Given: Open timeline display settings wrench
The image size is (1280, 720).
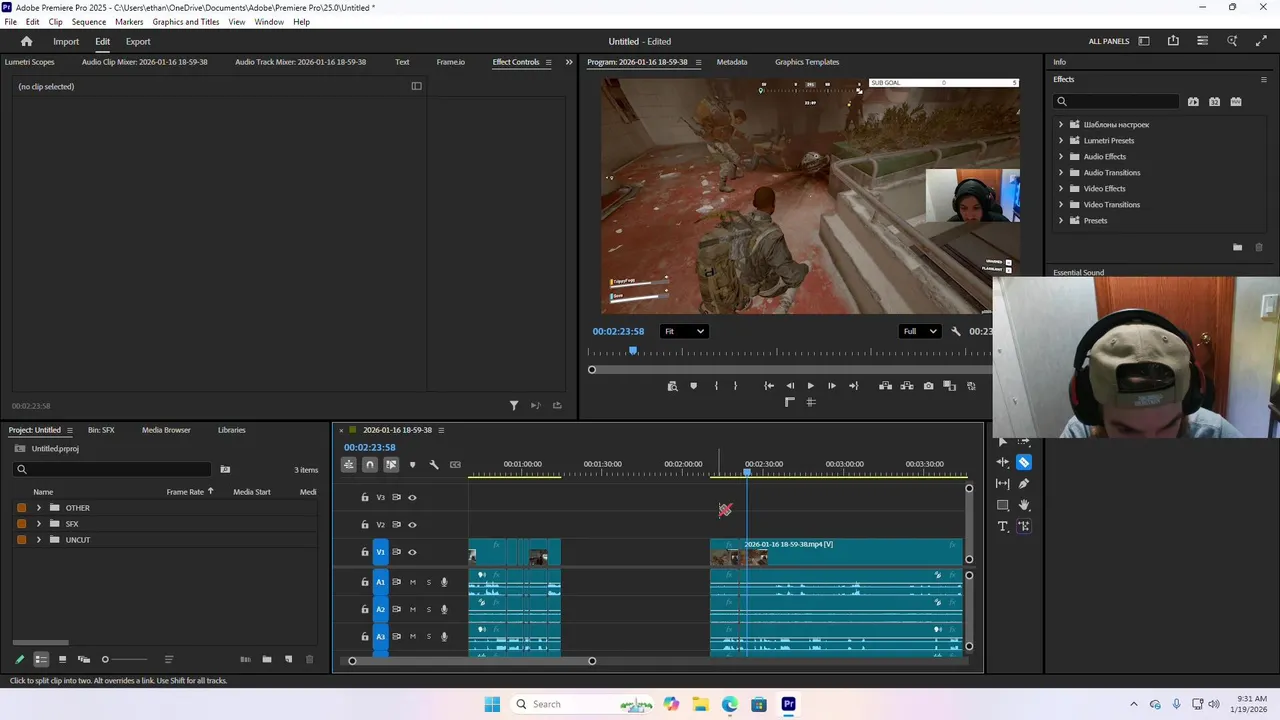Looking at the screenshot, I should 434,464.
